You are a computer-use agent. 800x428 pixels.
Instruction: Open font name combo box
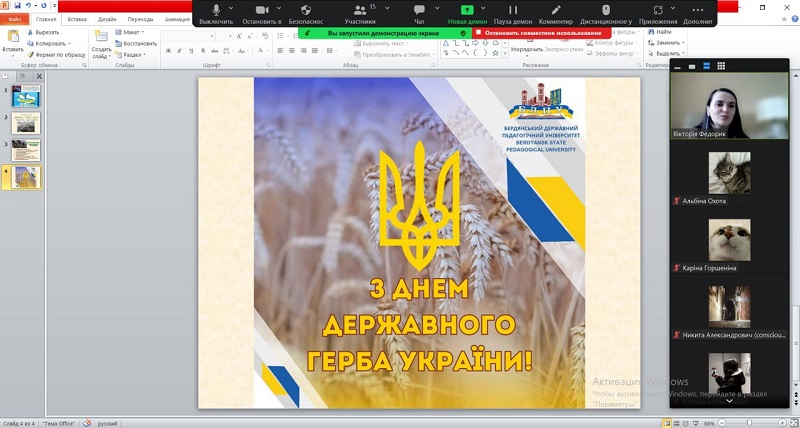(x=189, y=36)
